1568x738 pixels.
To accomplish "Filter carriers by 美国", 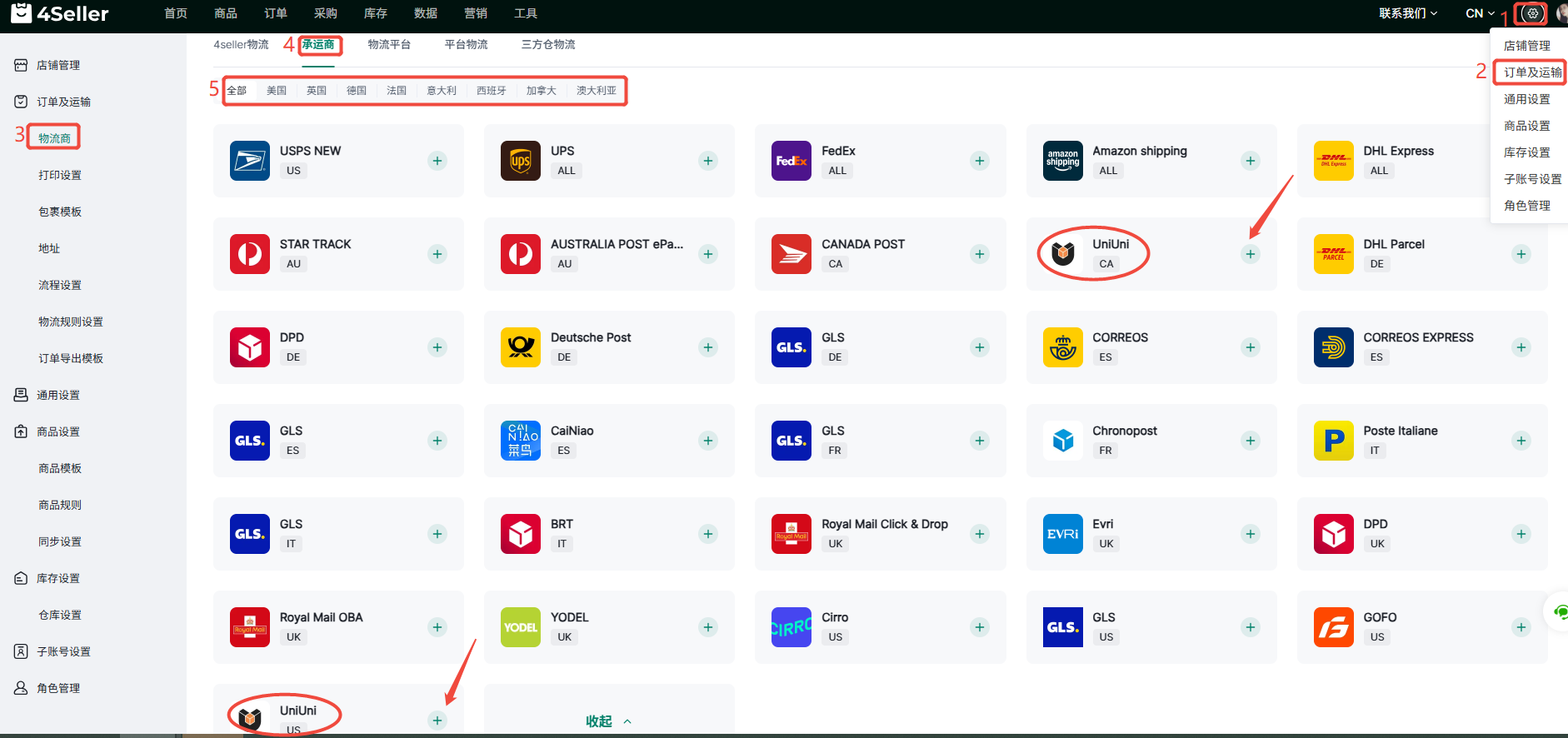I will tap(277, 91).
